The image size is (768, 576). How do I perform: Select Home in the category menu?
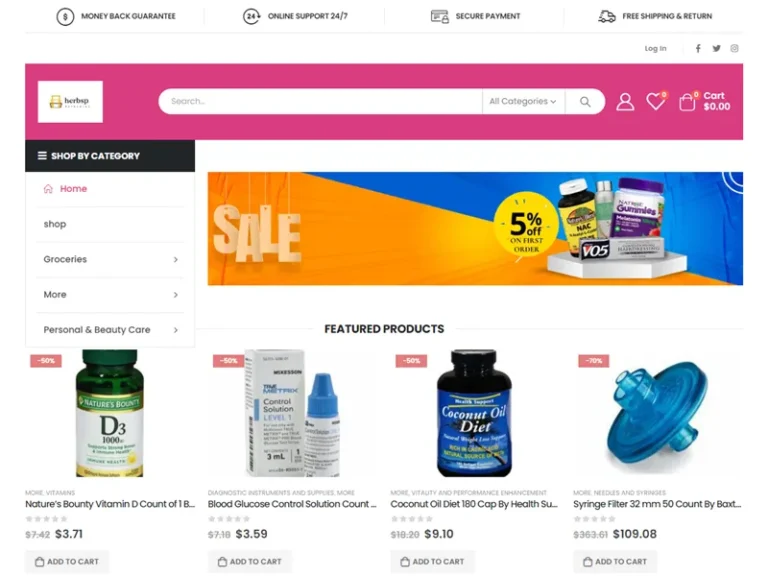[x=73, y=189]
